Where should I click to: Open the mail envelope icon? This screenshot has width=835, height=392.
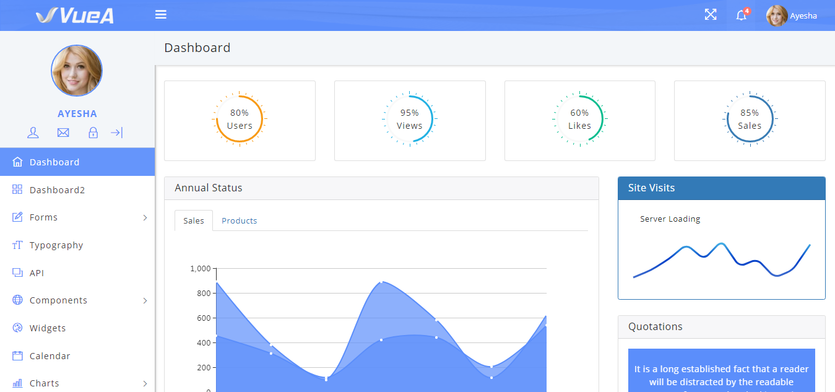pyautogui.click(x=63, y=133)
